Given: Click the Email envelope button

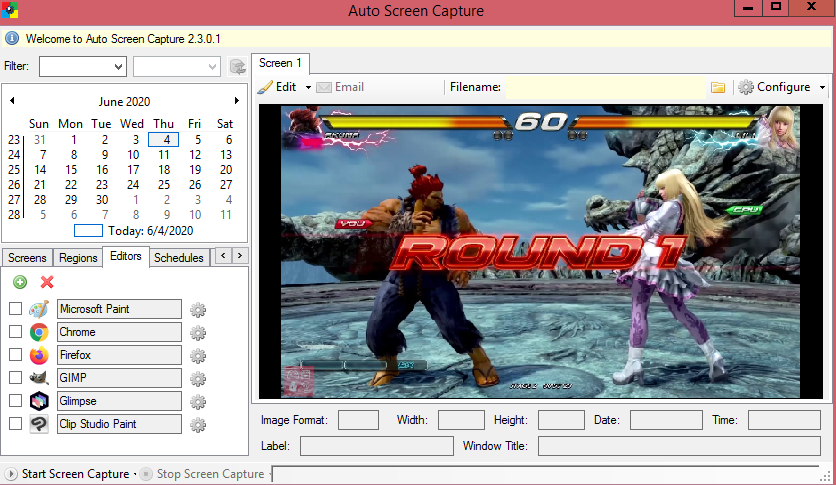Looking at the screenshot, I should pyautogui.click(x=340, y=87).
